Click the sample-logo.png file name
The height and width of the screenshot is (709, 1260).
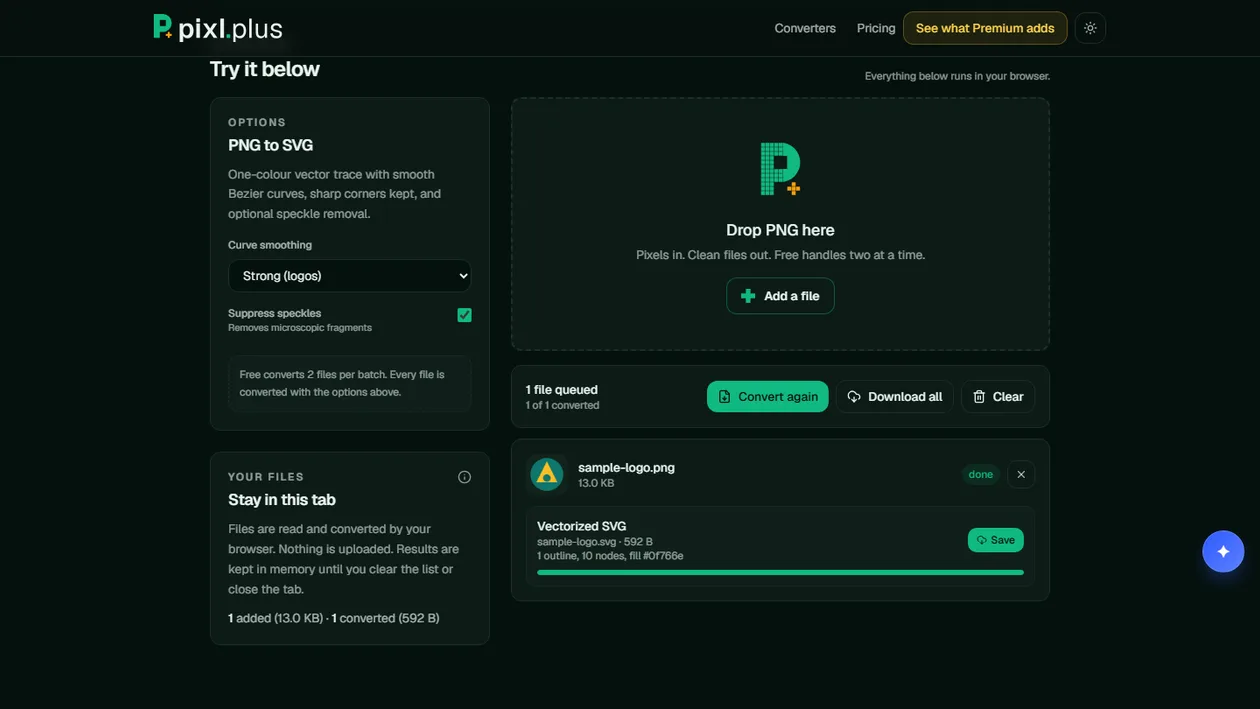[x=626, y=467]
